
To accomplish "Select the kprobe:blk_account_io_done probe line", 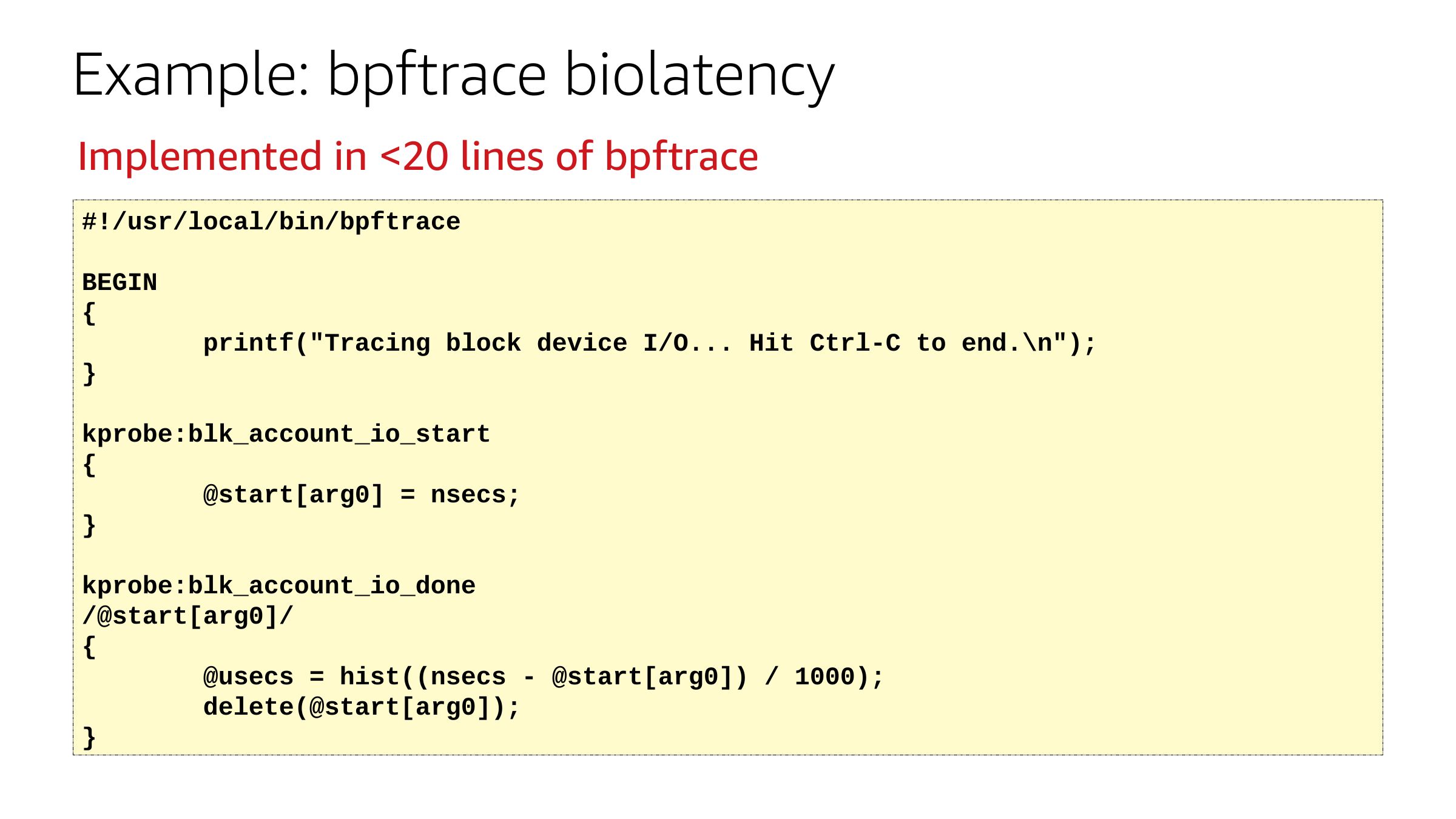I will [278, 586].
